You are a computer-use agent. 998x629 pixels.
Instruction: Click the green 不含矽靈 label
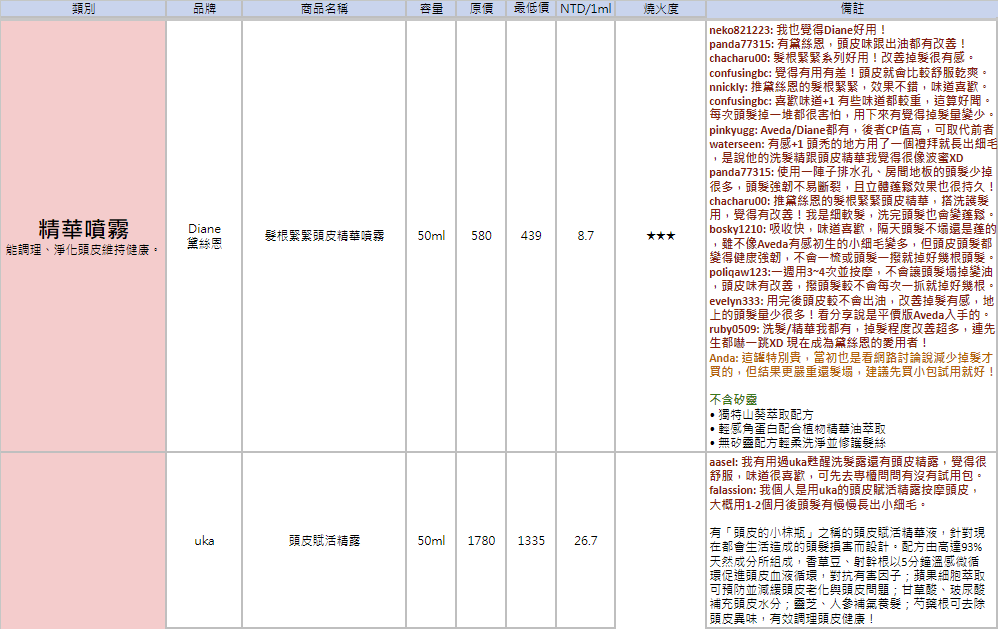733,399
